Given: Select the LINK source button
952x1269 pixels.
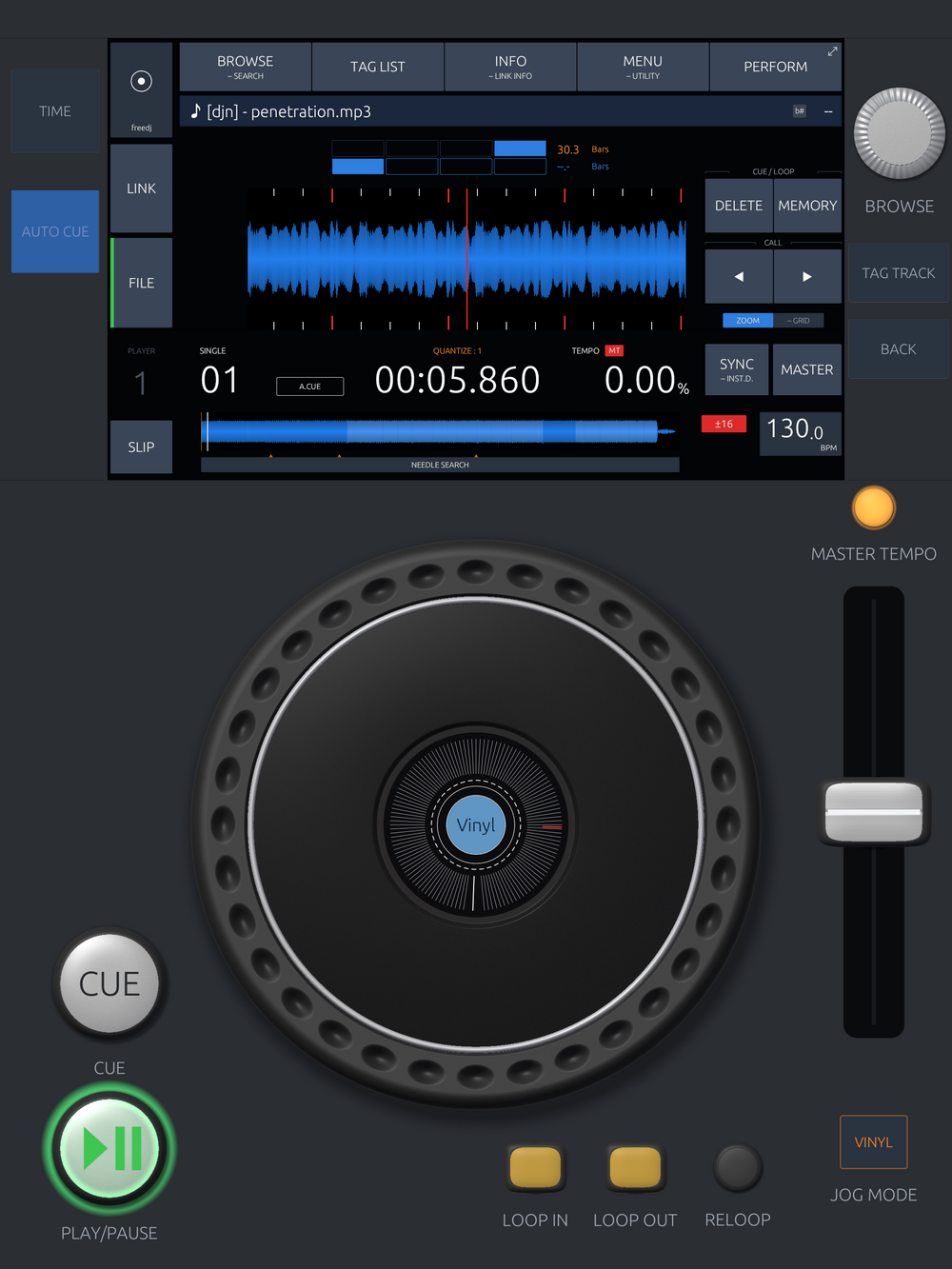Looking at the screenshot, I should click(x=141, y=188).
